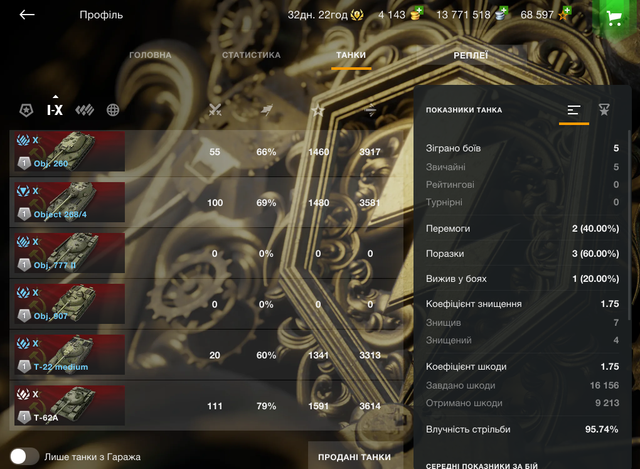The width and height of the screenshot is (640, 469).
Task: Click gold balance 4 143
Action: point(391,15)
